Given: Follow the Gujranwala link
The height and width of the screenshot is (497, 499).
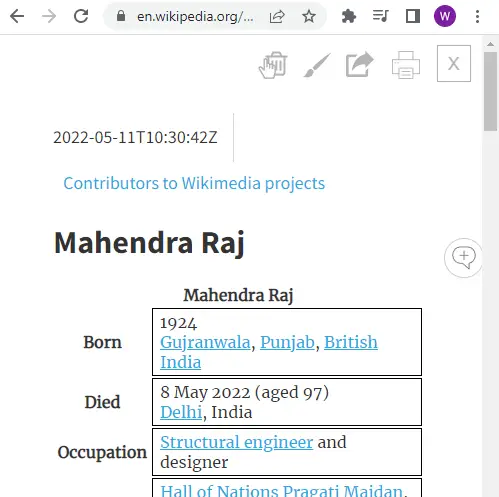Looking at the screenshot, I should click(205, 342).
